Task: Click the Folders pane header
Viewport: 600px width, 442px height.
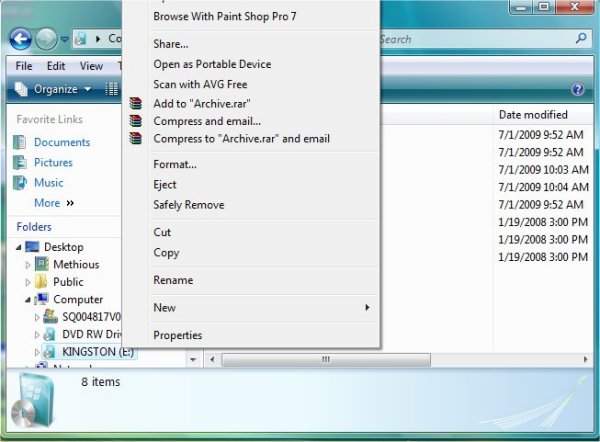Action: [x=34, y=227]
